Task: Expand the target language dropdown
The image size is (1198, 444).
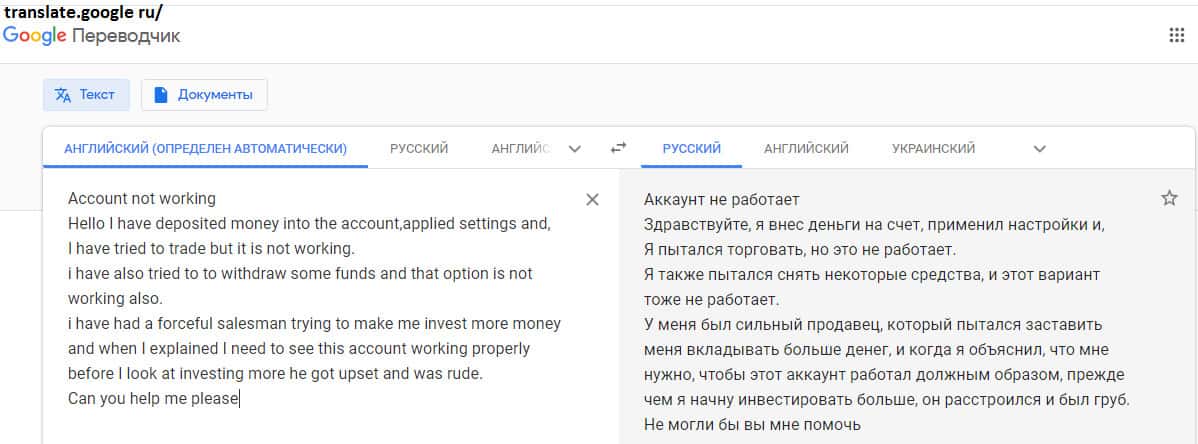Action: [x=1039, y=149]
